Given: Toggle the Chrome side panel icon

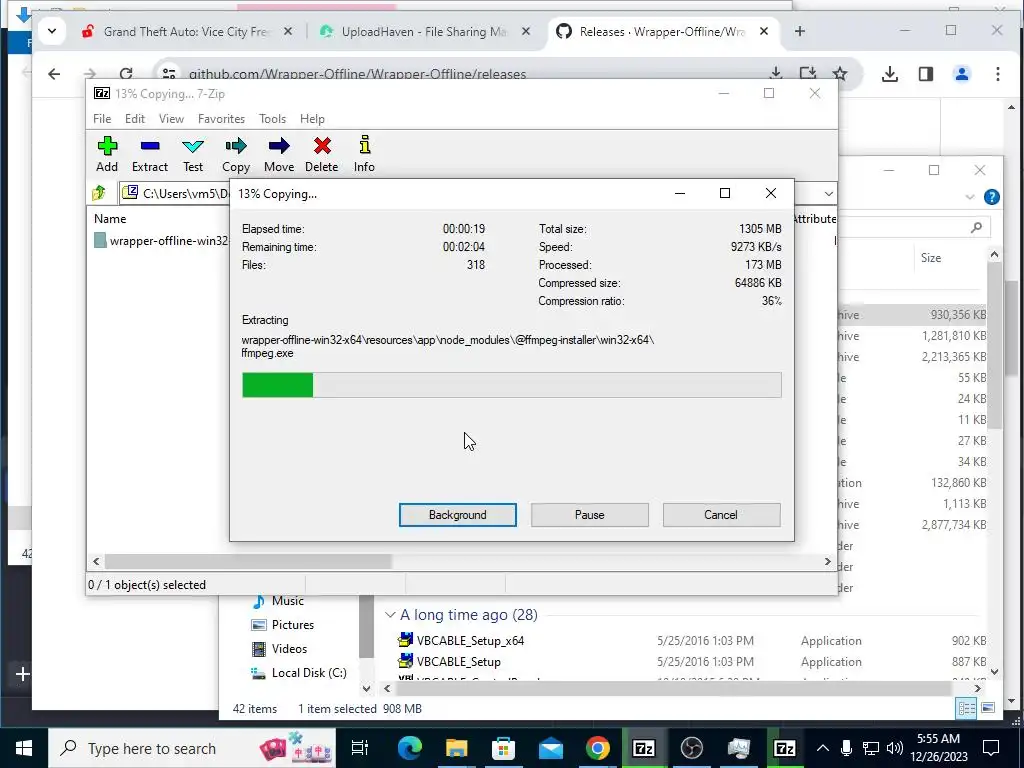Looking at the screenshot, I should pyautogui.click(x=926, y=74).
